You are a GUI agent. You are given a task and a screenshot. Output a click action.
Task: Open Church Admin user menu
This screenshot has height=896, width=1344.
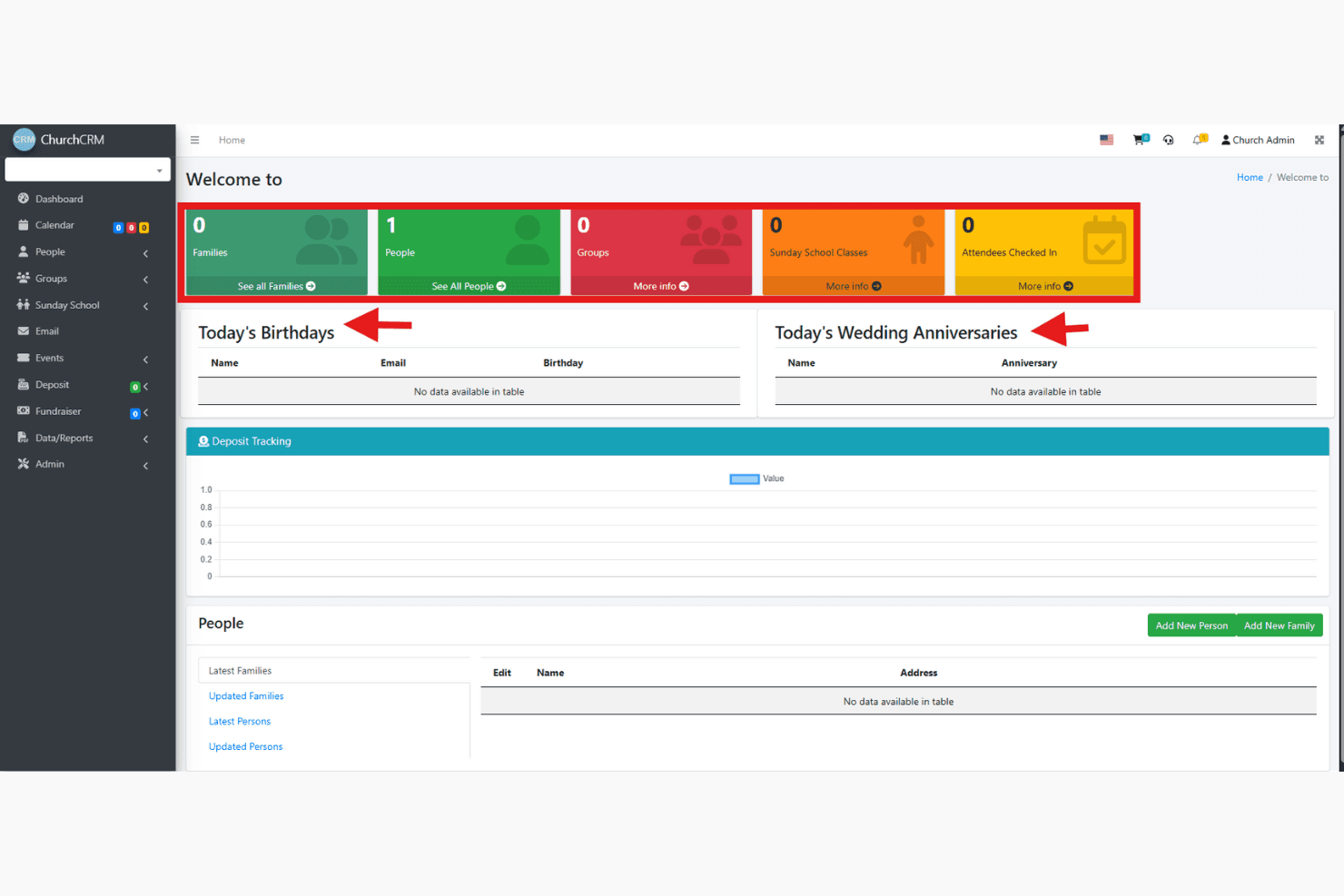click(1258, 140)
